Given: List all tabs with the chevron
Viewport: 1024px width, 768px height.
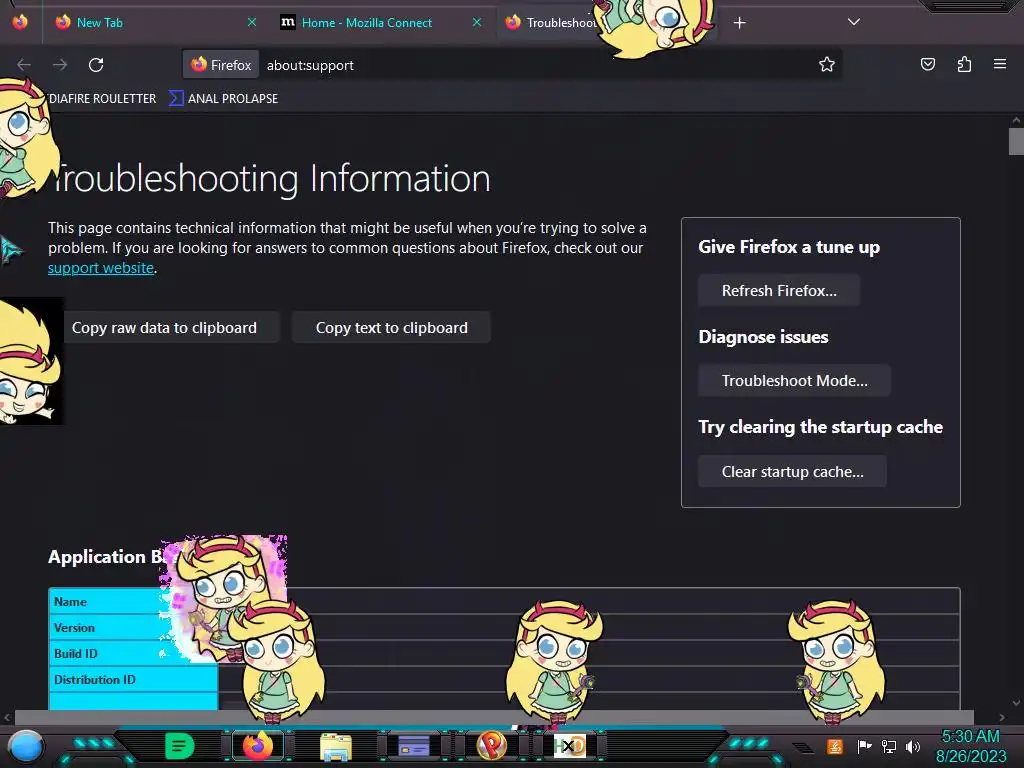Looking at the screenshot, I should point(854,22).
